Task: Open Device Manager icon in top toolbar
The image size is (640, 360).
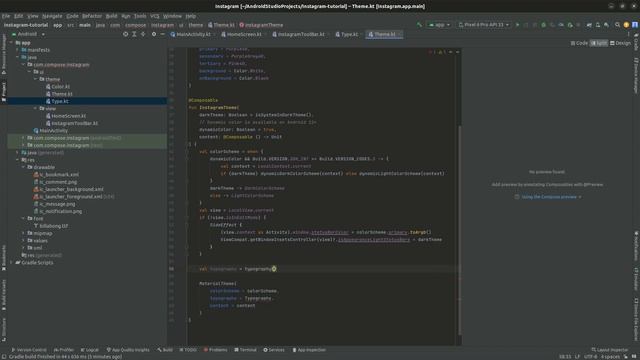Action: click(598, 25)
